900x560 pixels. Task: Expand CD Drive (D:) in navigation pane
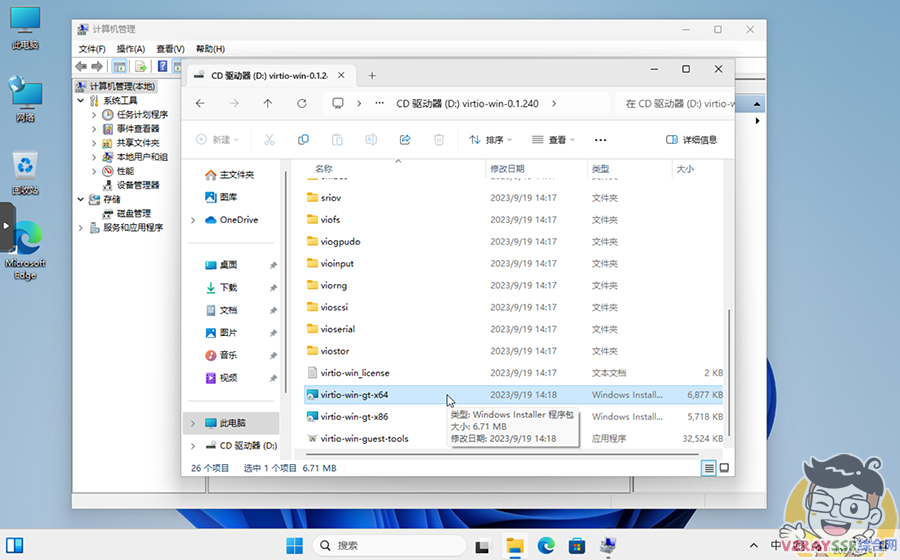[x=193, y=445]
